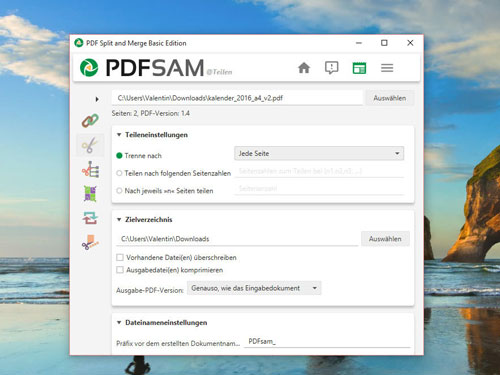
Task: Tick 'Ausgabedatei(en) komprimieren' checkbox
Action: click(120, 270)
